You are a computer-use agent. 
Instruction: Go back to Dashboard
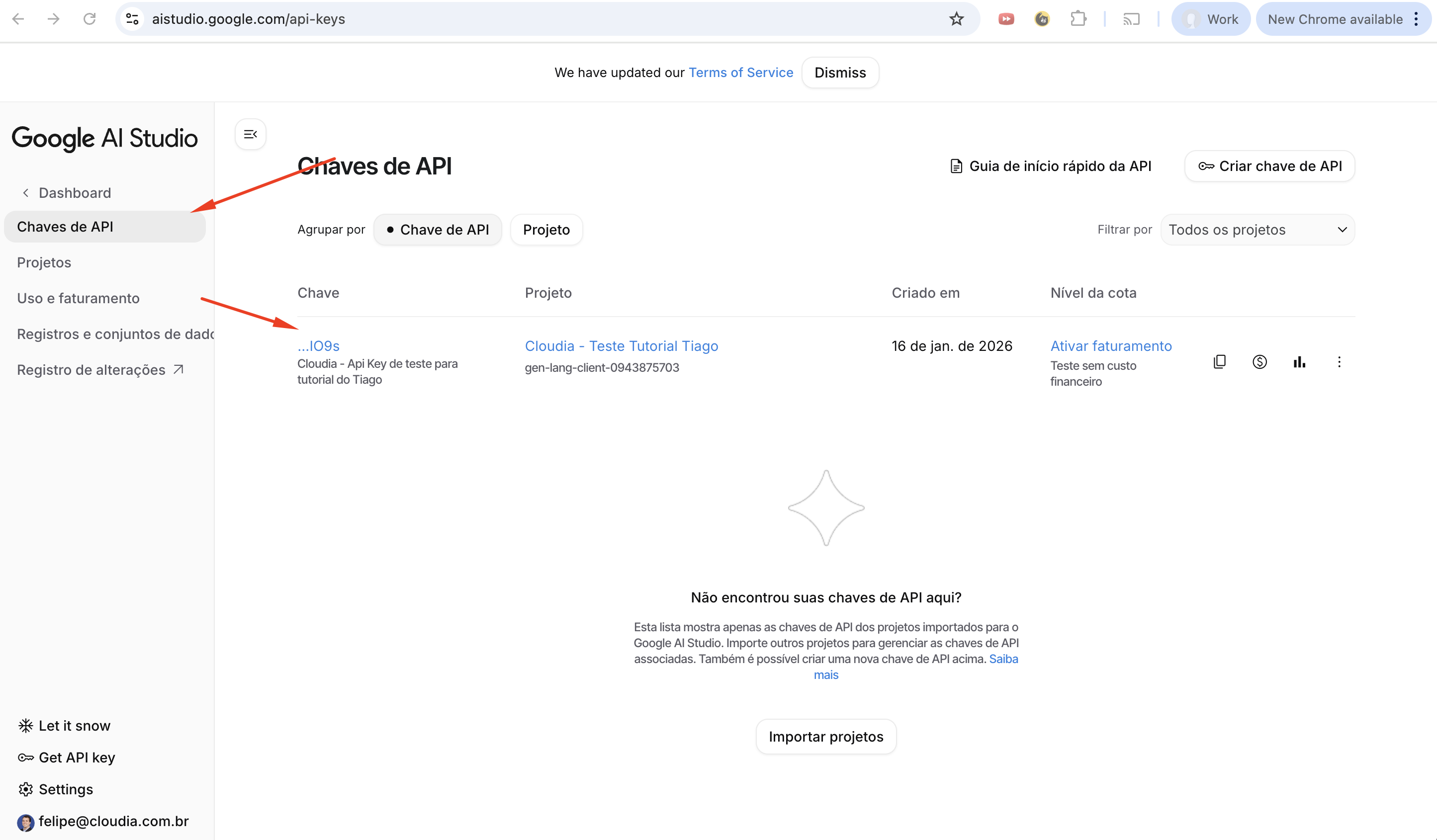click(x=66, y=193)
